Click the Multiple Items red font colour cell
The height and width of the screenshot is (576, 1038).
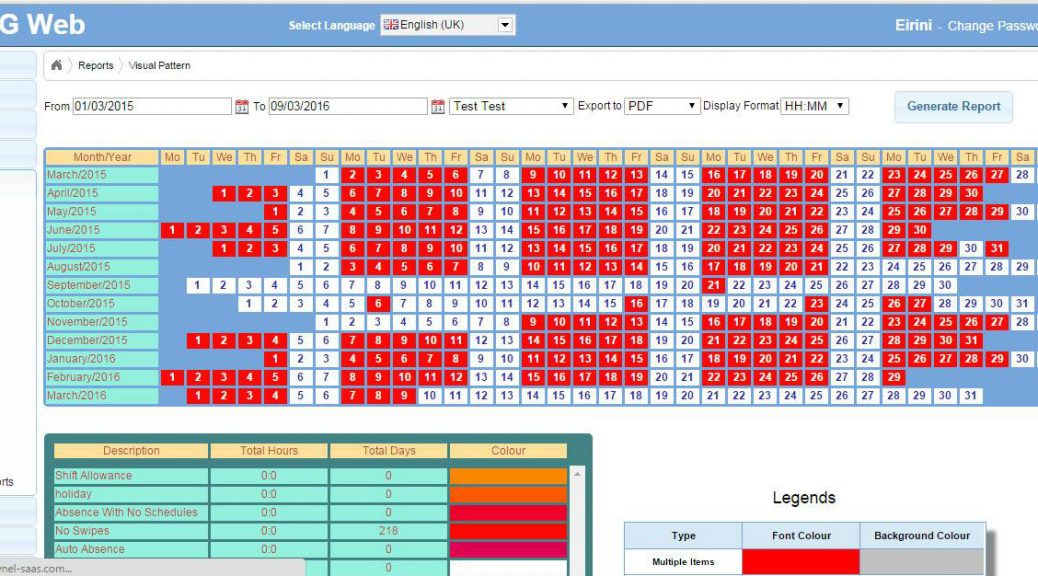pos(801,562)
